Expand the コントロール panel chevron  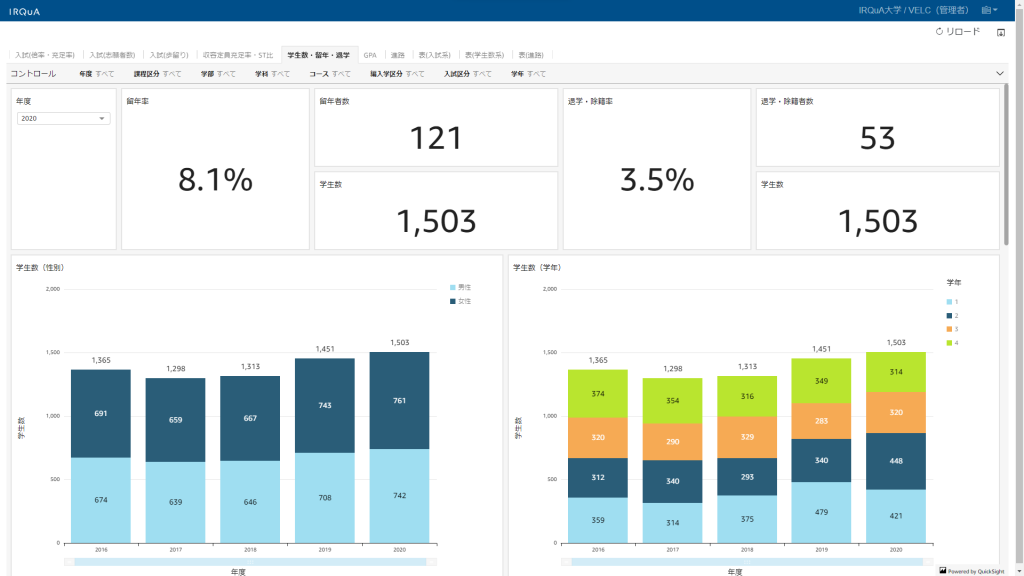point(999,74)
